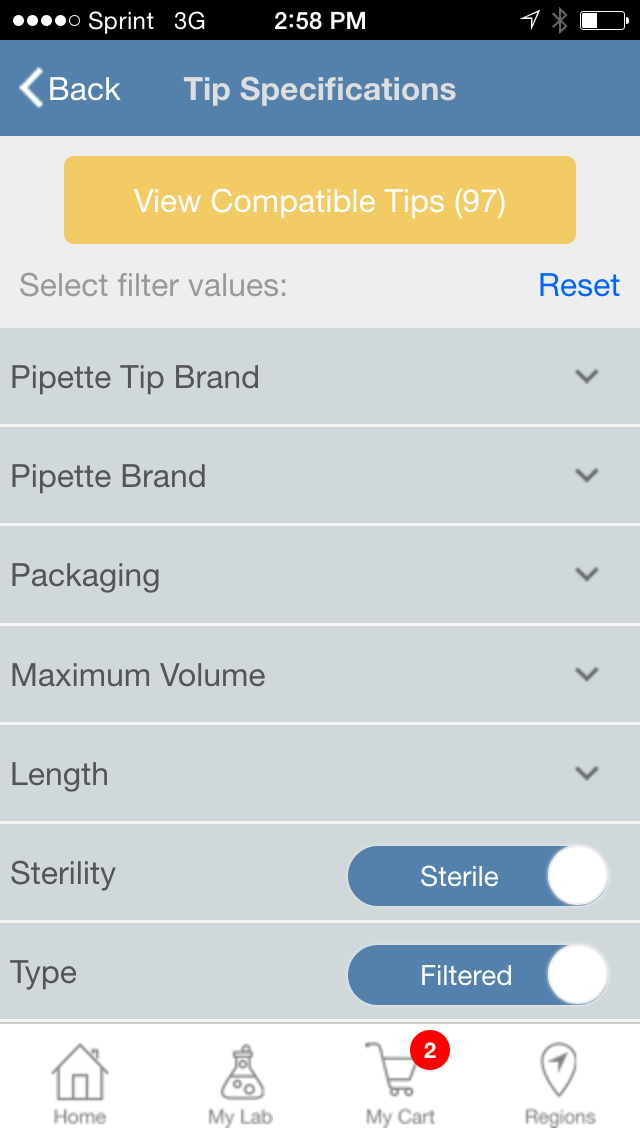The width and height of the screenshot is (640, 1136).
Task: Open the My Cart shopping cart icon
Action: pyautogui.click(x=392, y=1070)
